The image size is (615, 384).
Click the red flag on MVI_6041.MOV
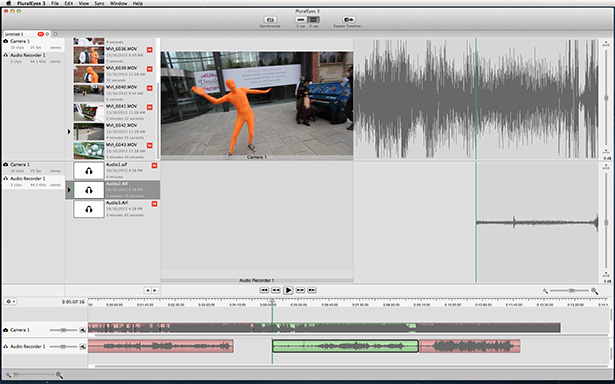click(149, 107)
